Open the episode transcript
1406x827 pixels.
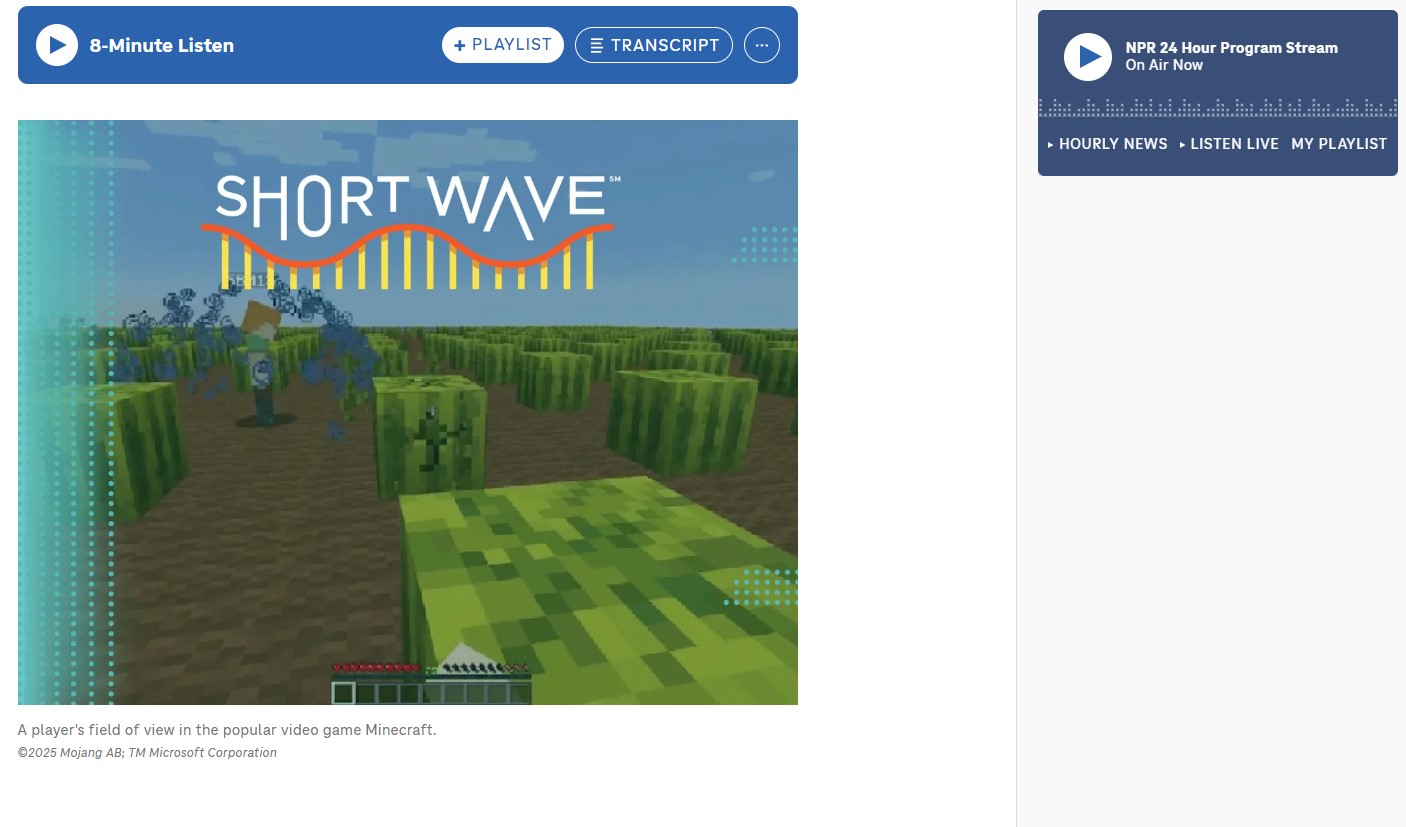[654, 45]
